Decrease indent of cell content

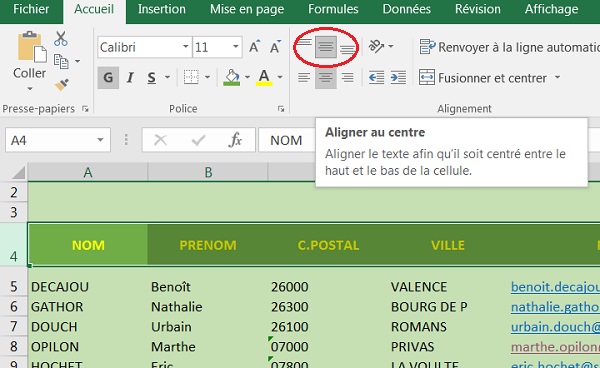click(x=376, y=78)
